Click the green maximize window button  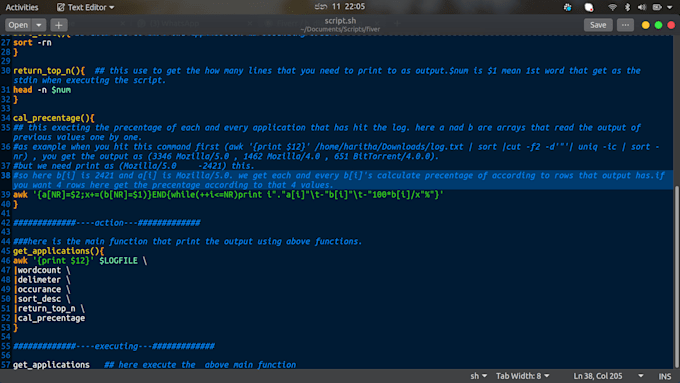coord(658,25)
